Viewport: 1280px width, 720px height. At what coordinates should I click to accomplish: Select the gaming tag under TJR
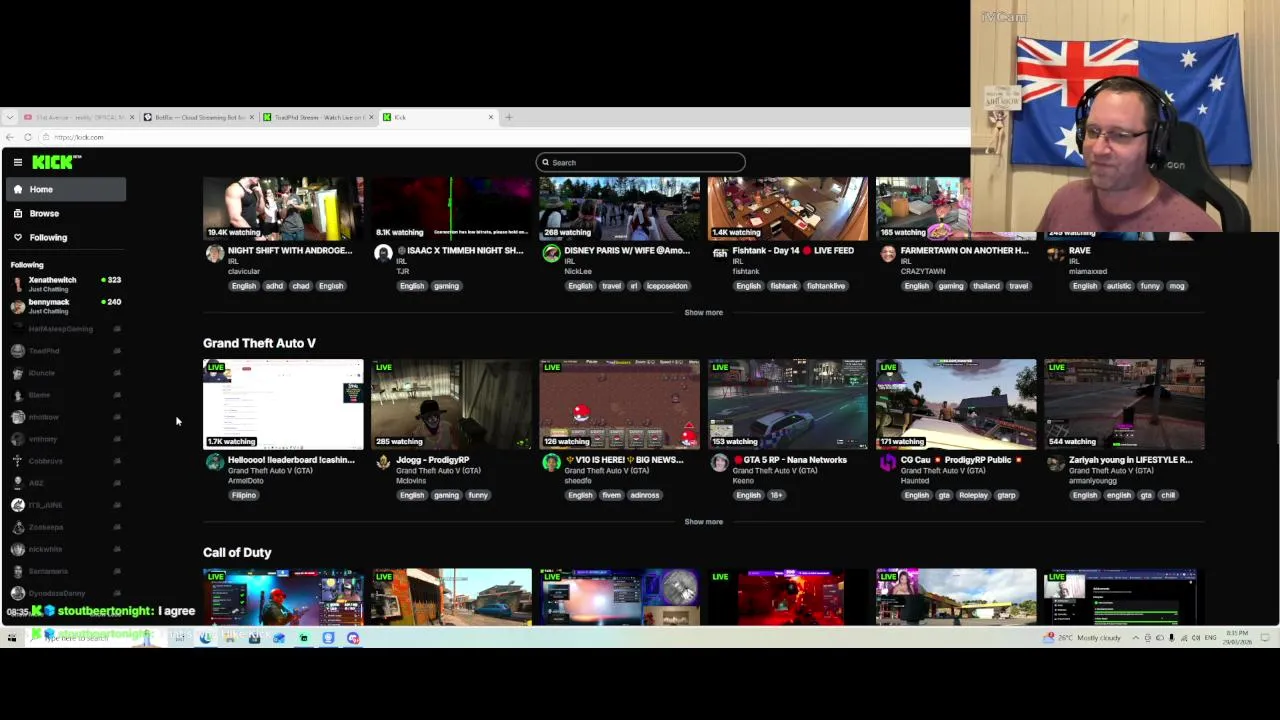446,286
